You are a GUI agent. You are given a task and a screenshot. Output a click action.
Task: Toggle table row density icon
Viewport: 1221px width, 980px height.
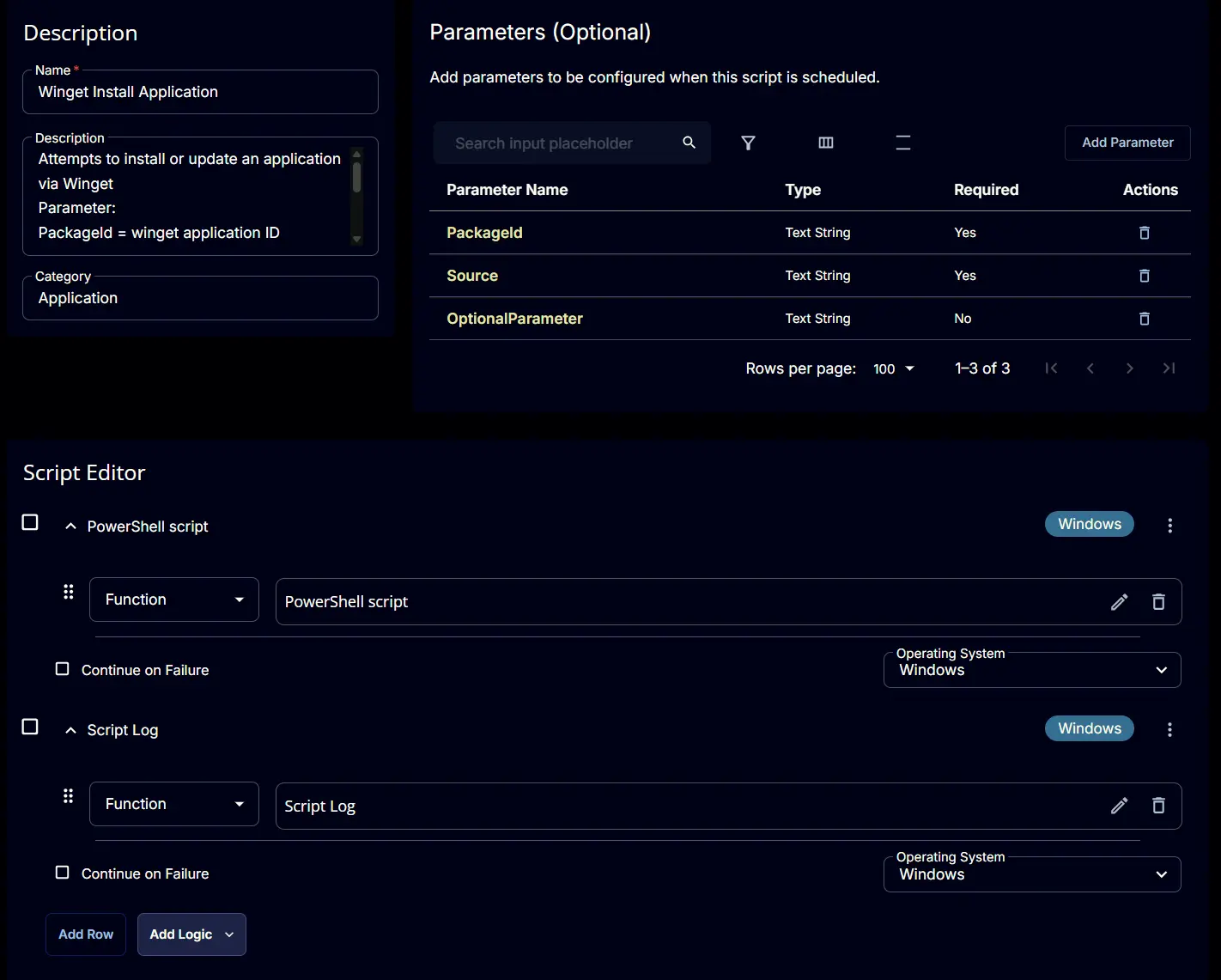pos(903,143)
